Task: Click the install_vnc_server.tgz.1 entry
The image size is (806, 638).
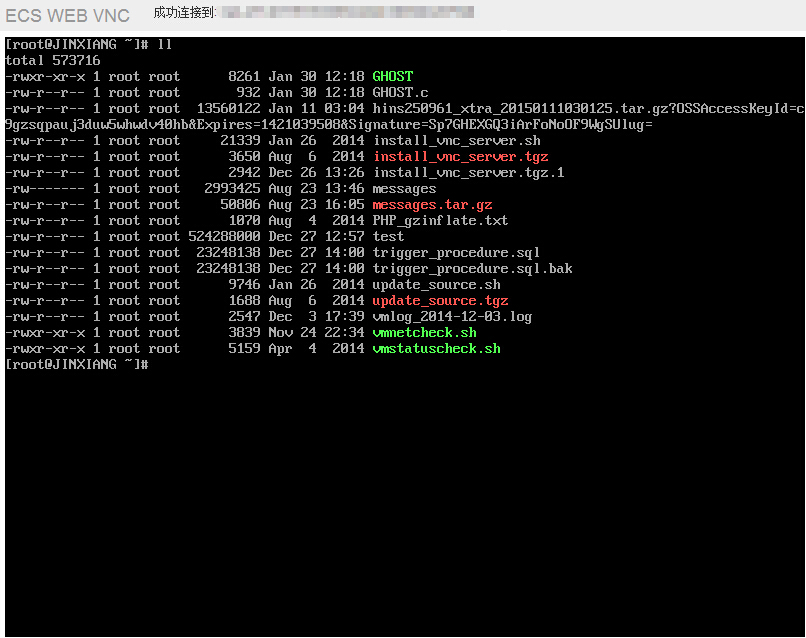Action: (468, 173)
